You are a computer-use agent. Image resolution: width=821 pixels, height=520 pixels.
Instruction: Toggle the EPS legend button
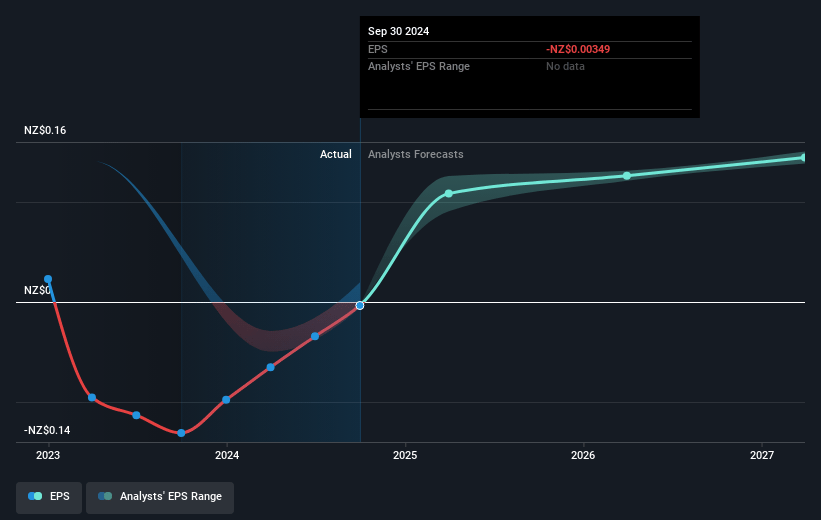[x=49, y=497]
